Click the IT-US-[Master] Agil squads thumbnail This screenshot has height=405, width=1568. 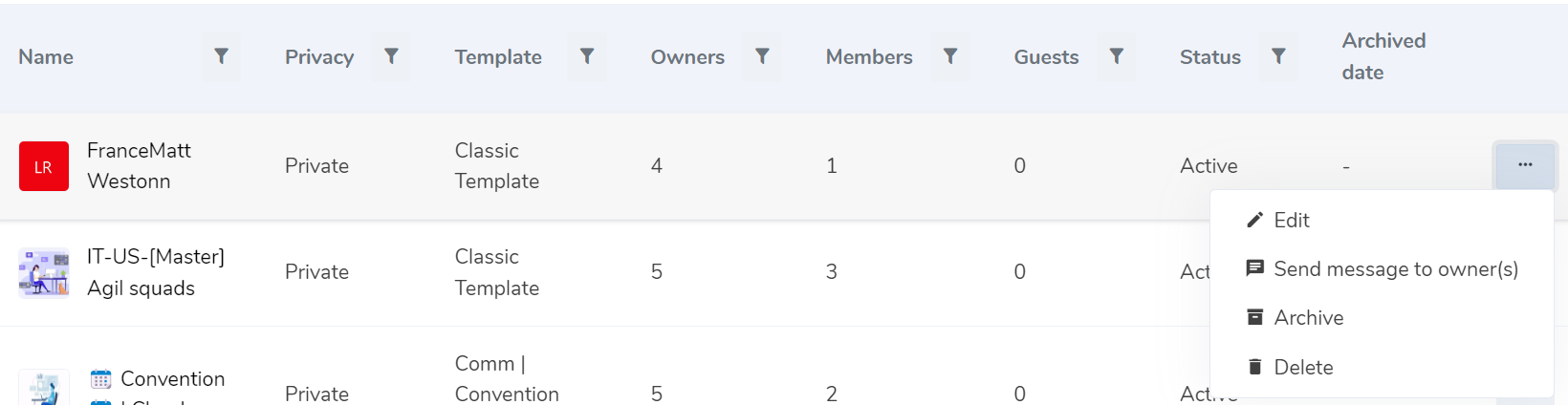coord(44,273)
